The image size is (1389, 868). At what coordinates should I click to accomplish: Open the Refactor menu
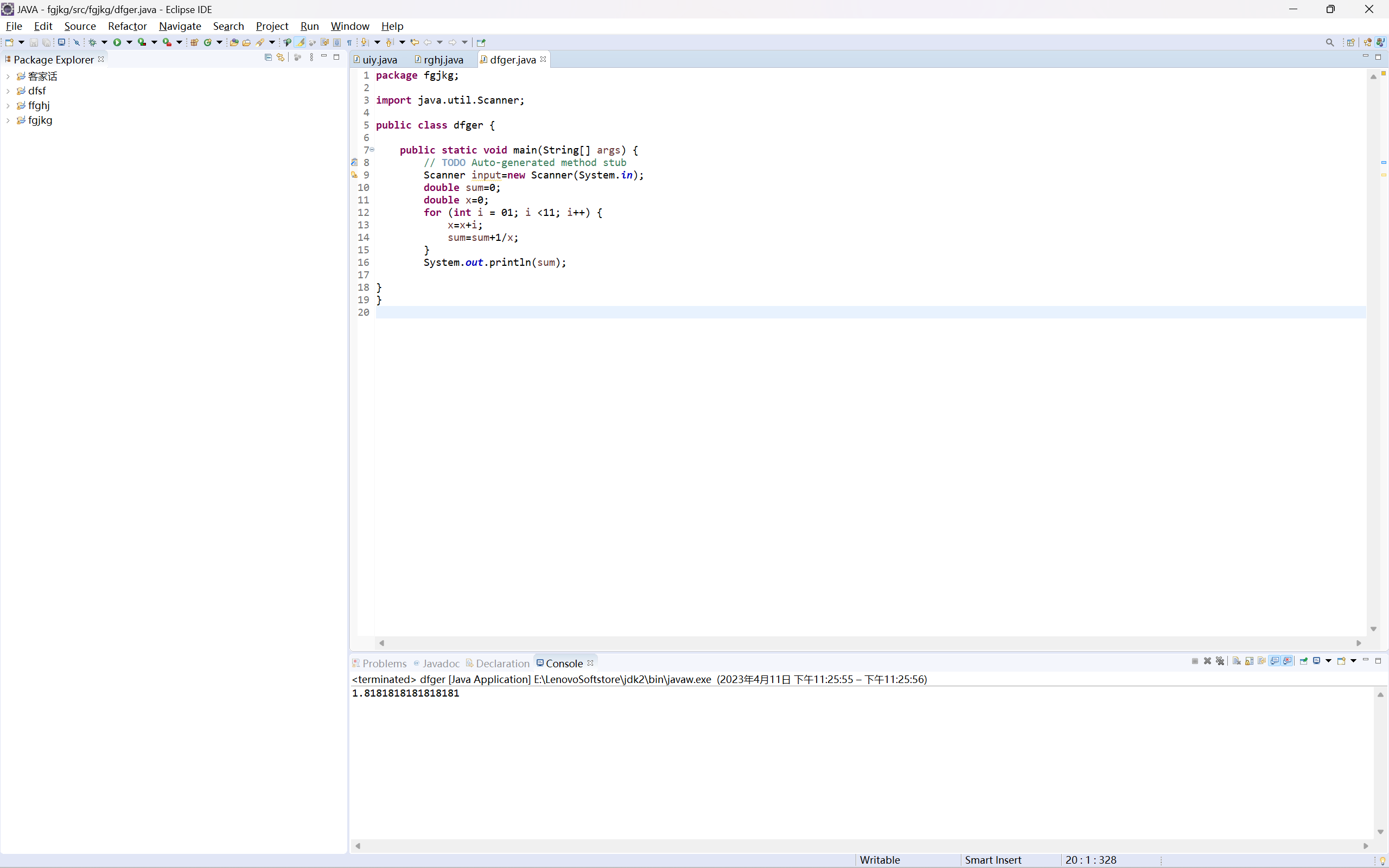(x=127, y=27)
